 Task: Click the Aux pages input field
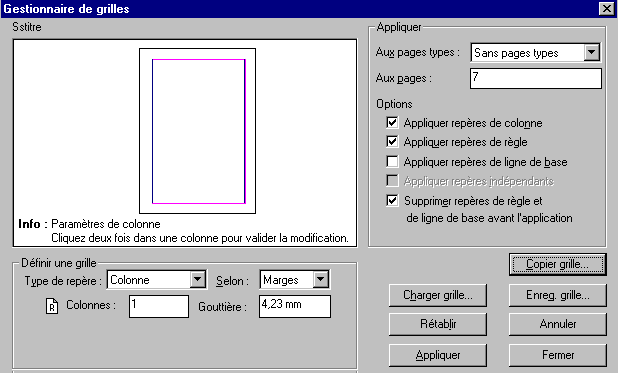tap(536, 78)
